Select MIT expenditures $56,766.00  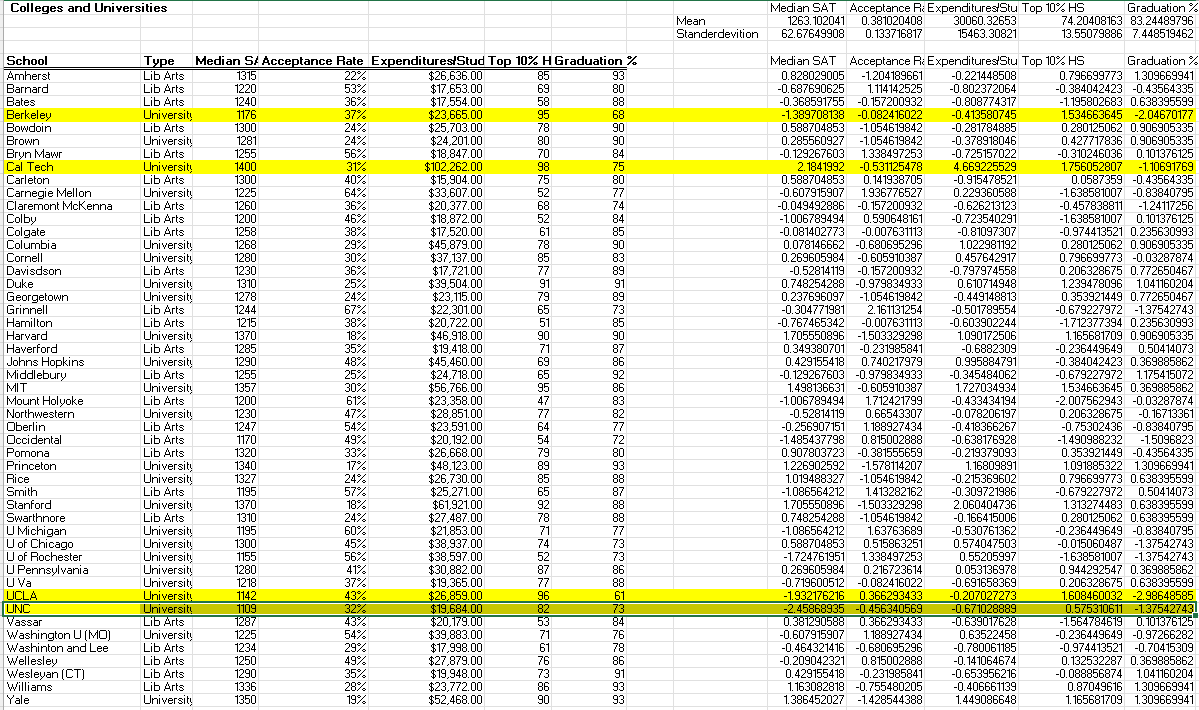click(x=456, y=387)
